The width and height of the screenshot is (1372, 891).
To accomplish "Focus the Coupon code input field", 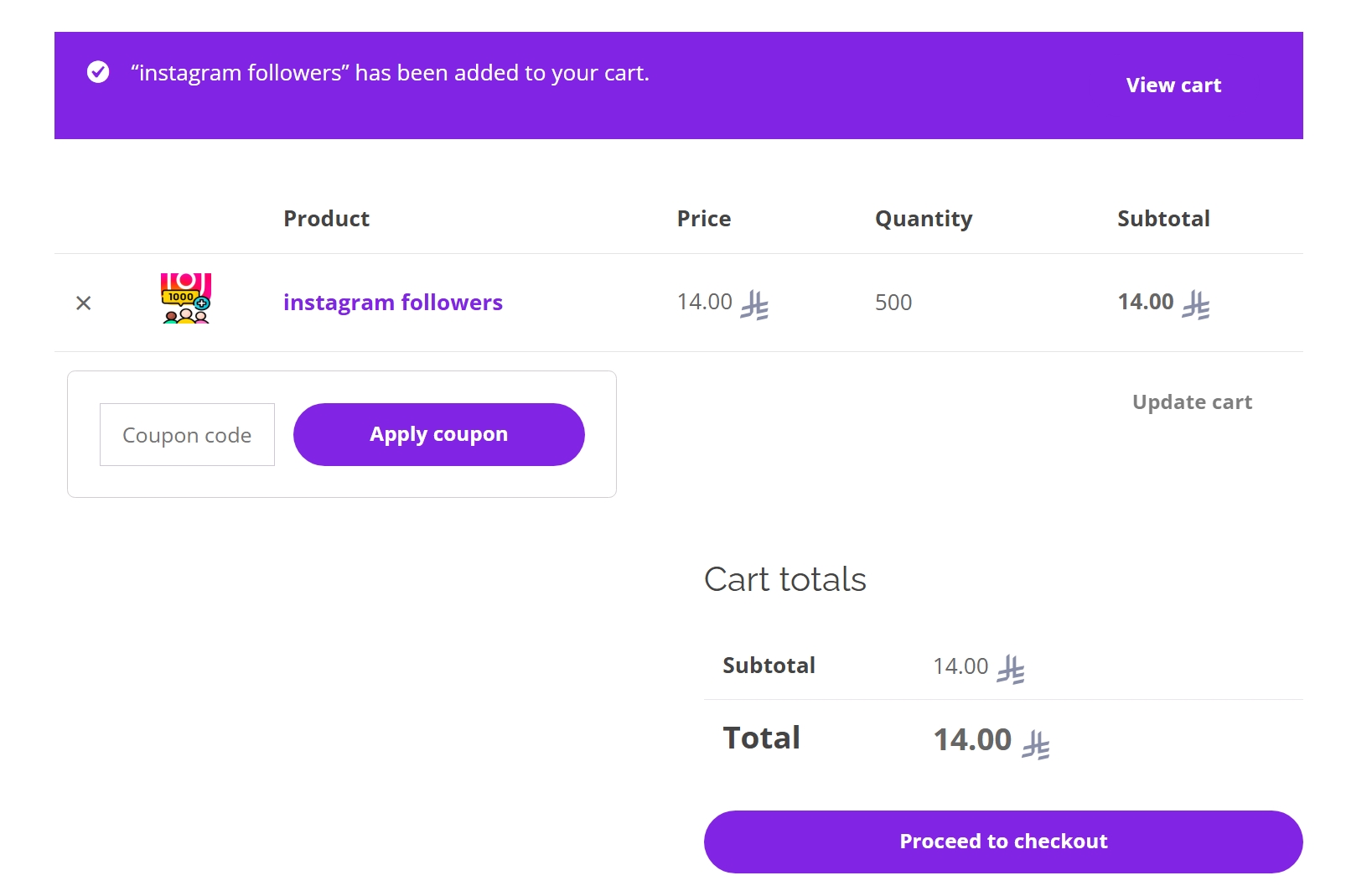I will click(187, 434).
